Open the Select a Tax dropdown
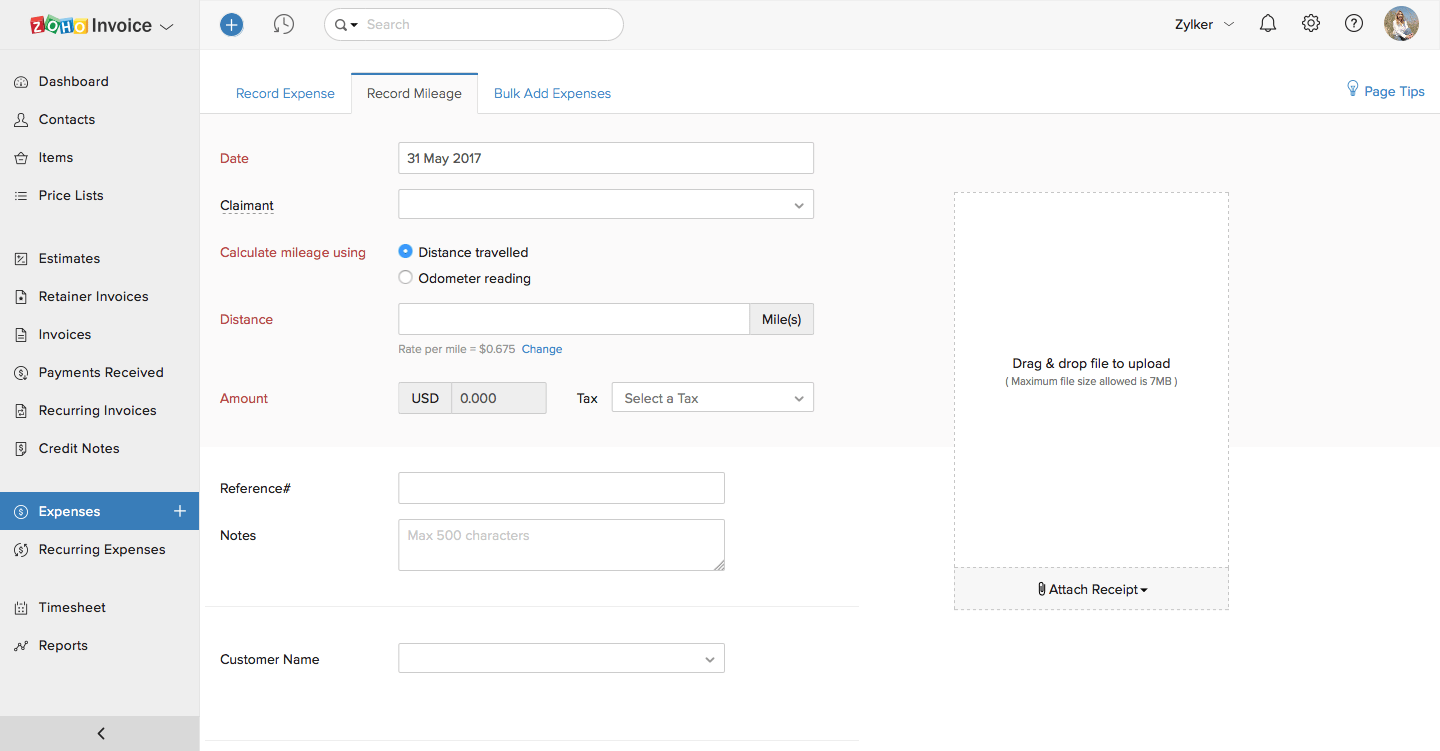 [x=712, y=398]
